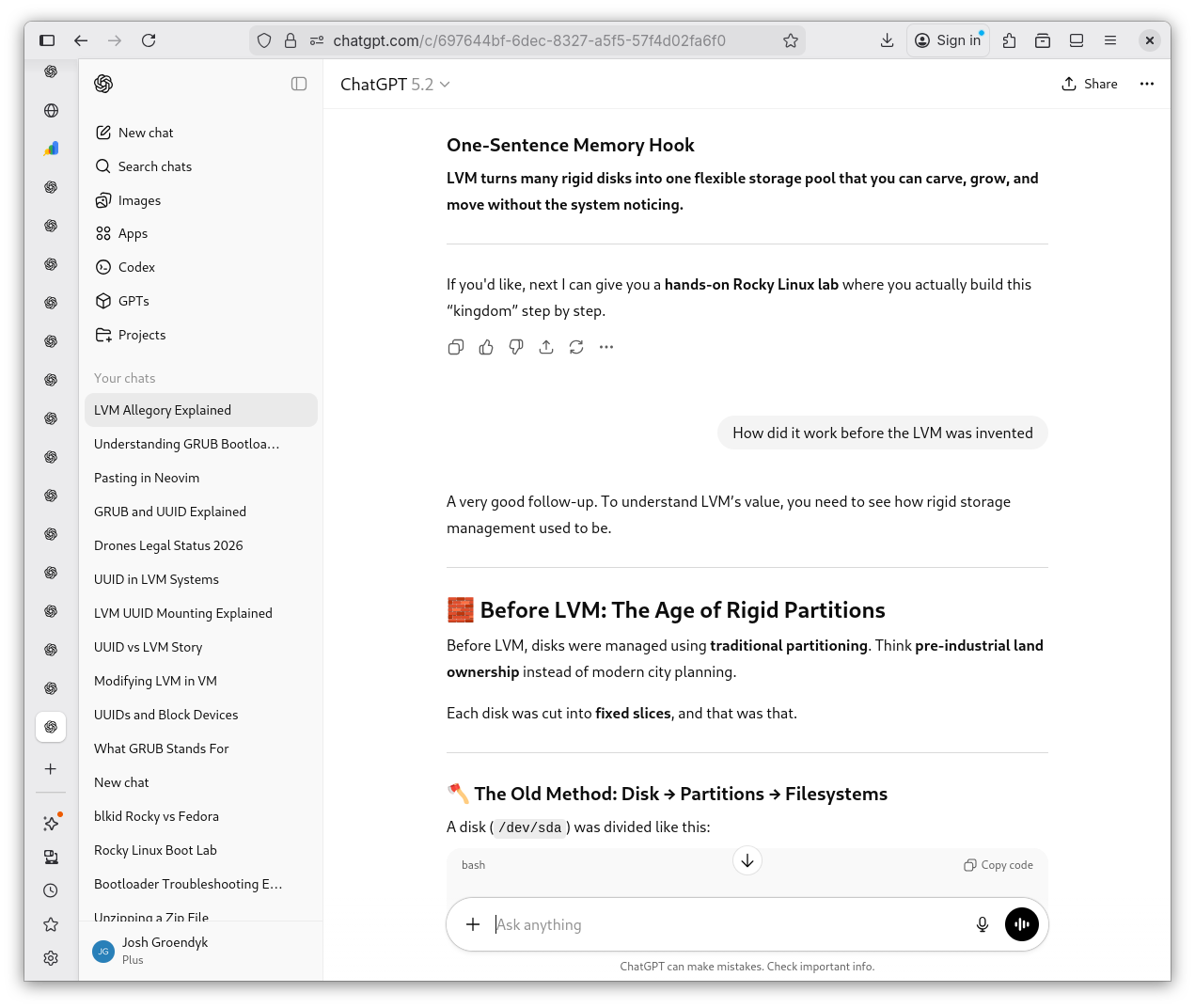This screenshot has width=1195, height=1008.
Task: Click the microphone dictation icon
Action: [x=983, y=924]
